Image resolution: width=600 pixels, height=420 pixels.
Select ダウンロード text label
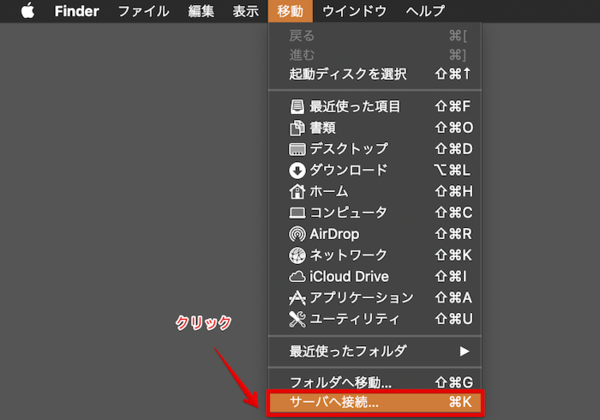tap(349, 170)
